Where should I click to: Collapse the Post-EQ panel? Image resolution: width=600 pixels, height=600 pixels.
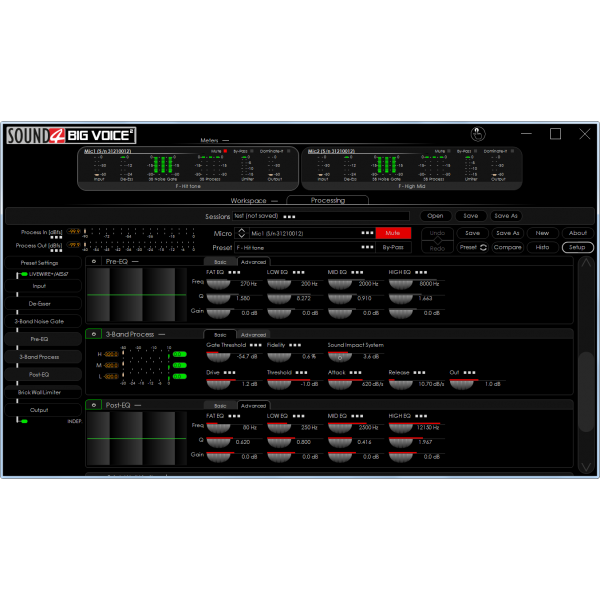click(x=138, y=405)
